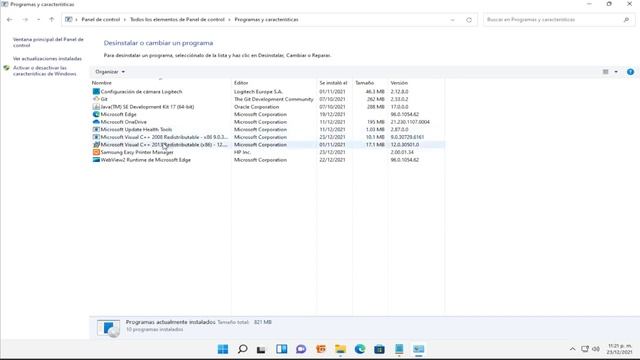
Task: Select the Samsung Easy Printer Manager icon
Action: tap(96, 152)
